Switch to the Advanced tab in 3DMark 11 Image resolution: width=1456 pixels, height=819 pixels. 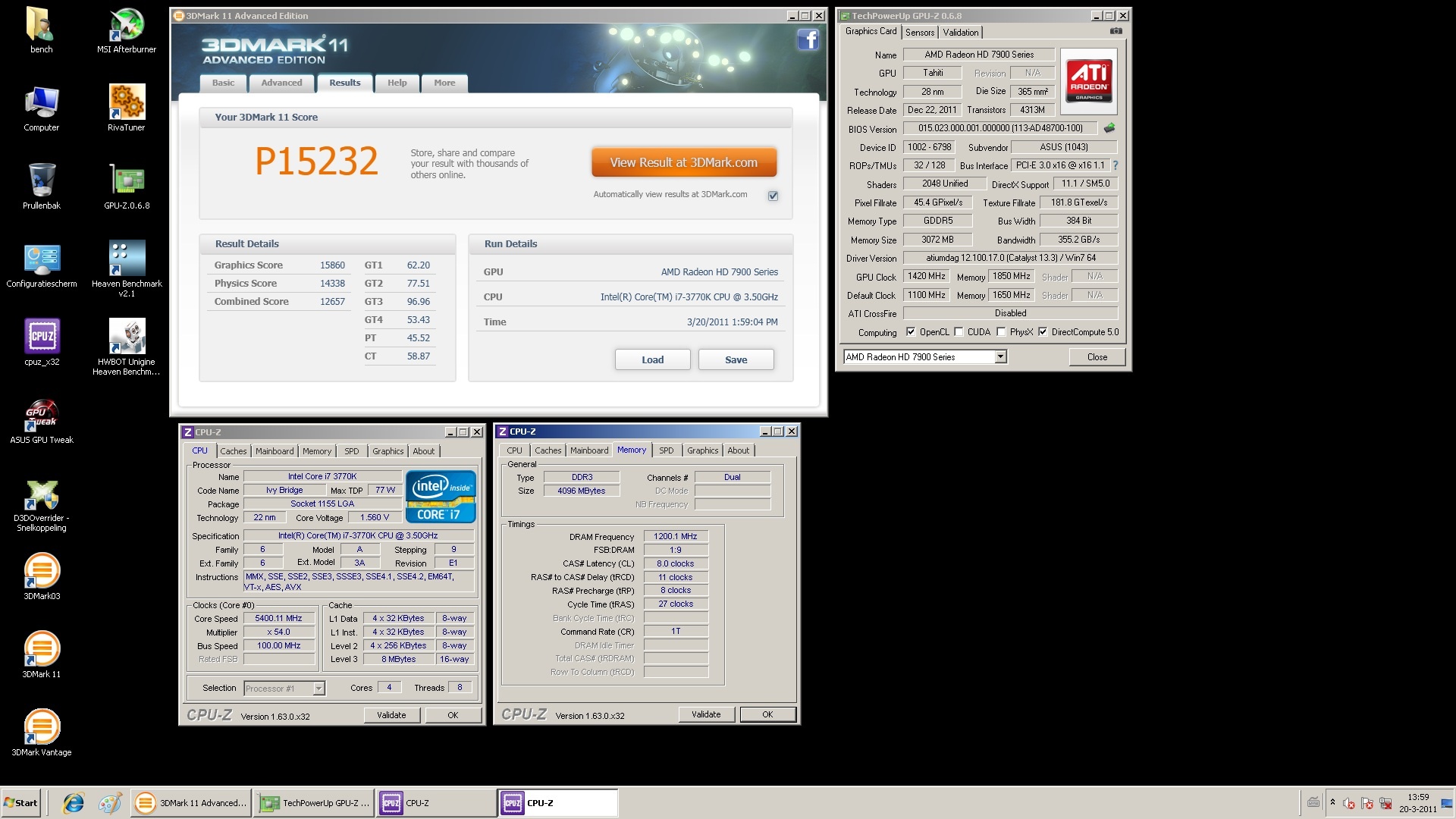(x=281, y=83)
